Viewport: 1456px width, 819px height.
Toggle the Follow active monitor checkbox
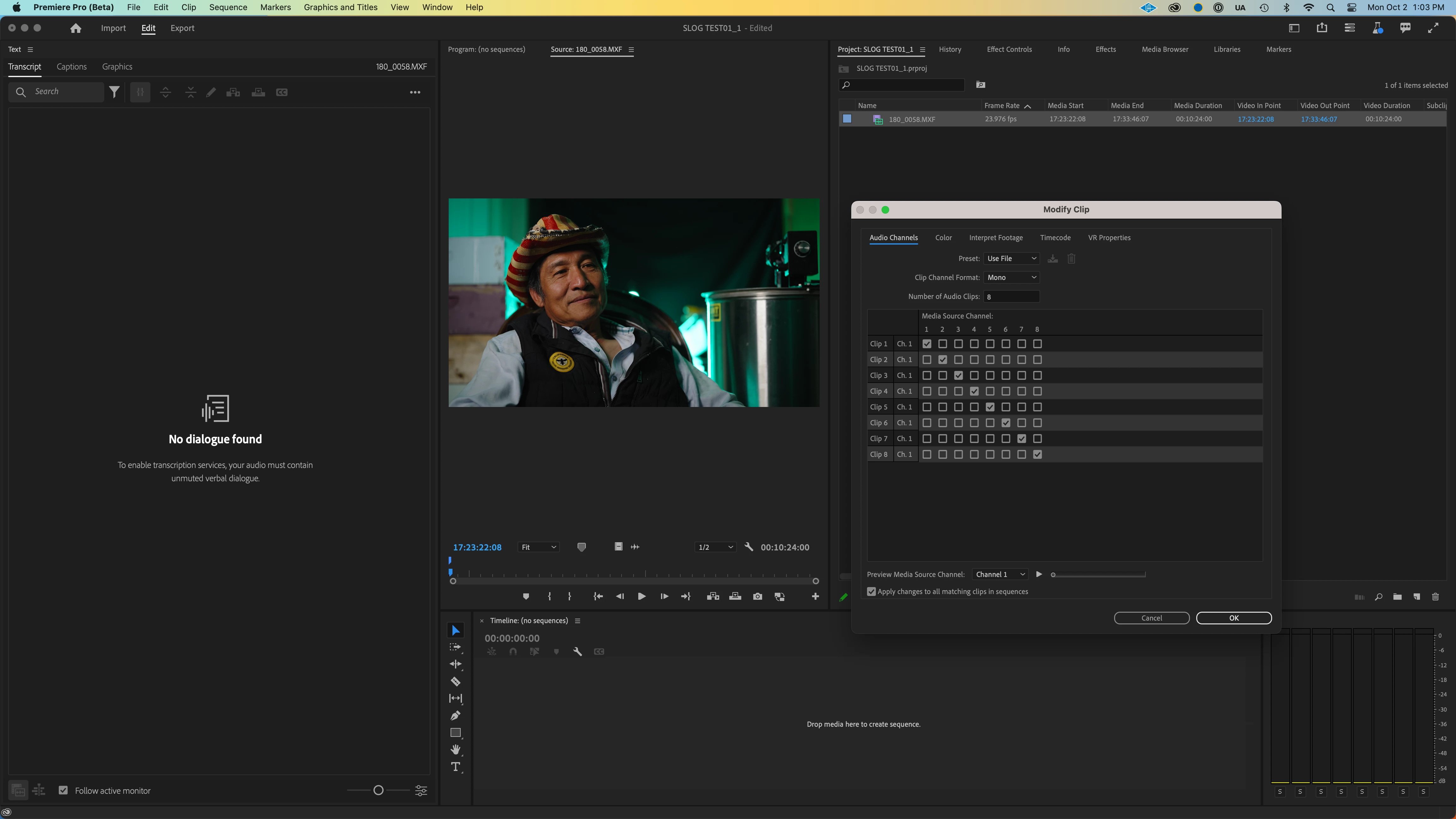click(x=63, y=790)
